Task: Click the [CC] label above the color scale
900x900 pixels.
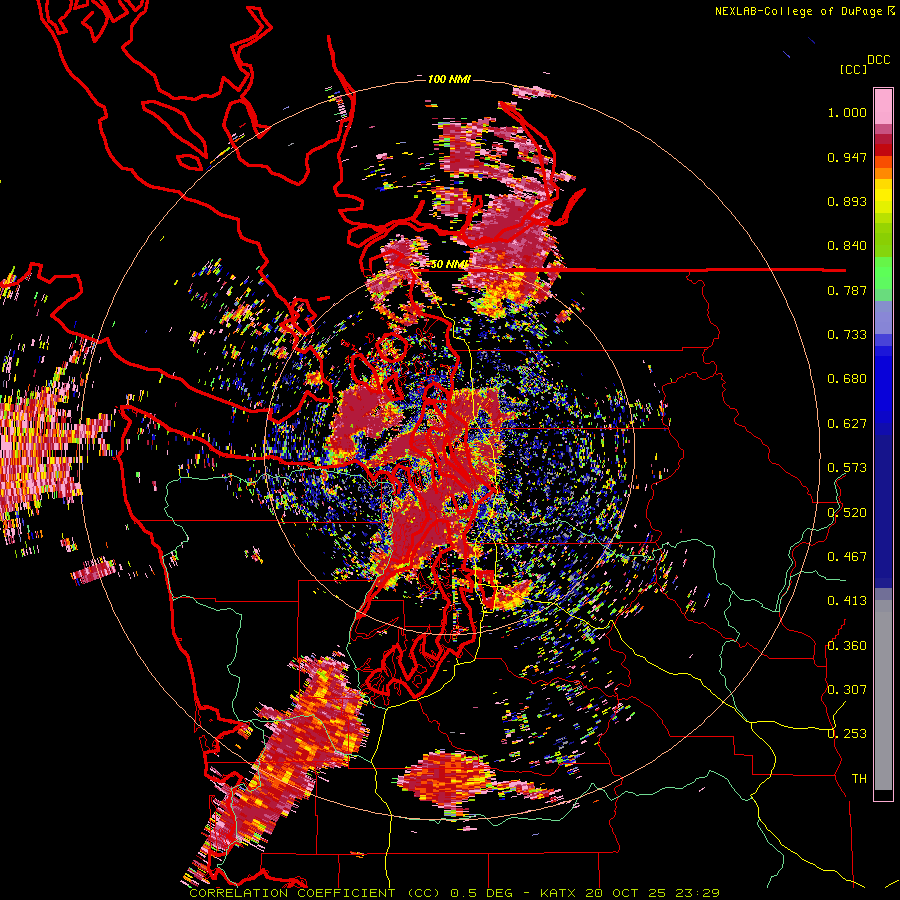Action: (854, 69)
